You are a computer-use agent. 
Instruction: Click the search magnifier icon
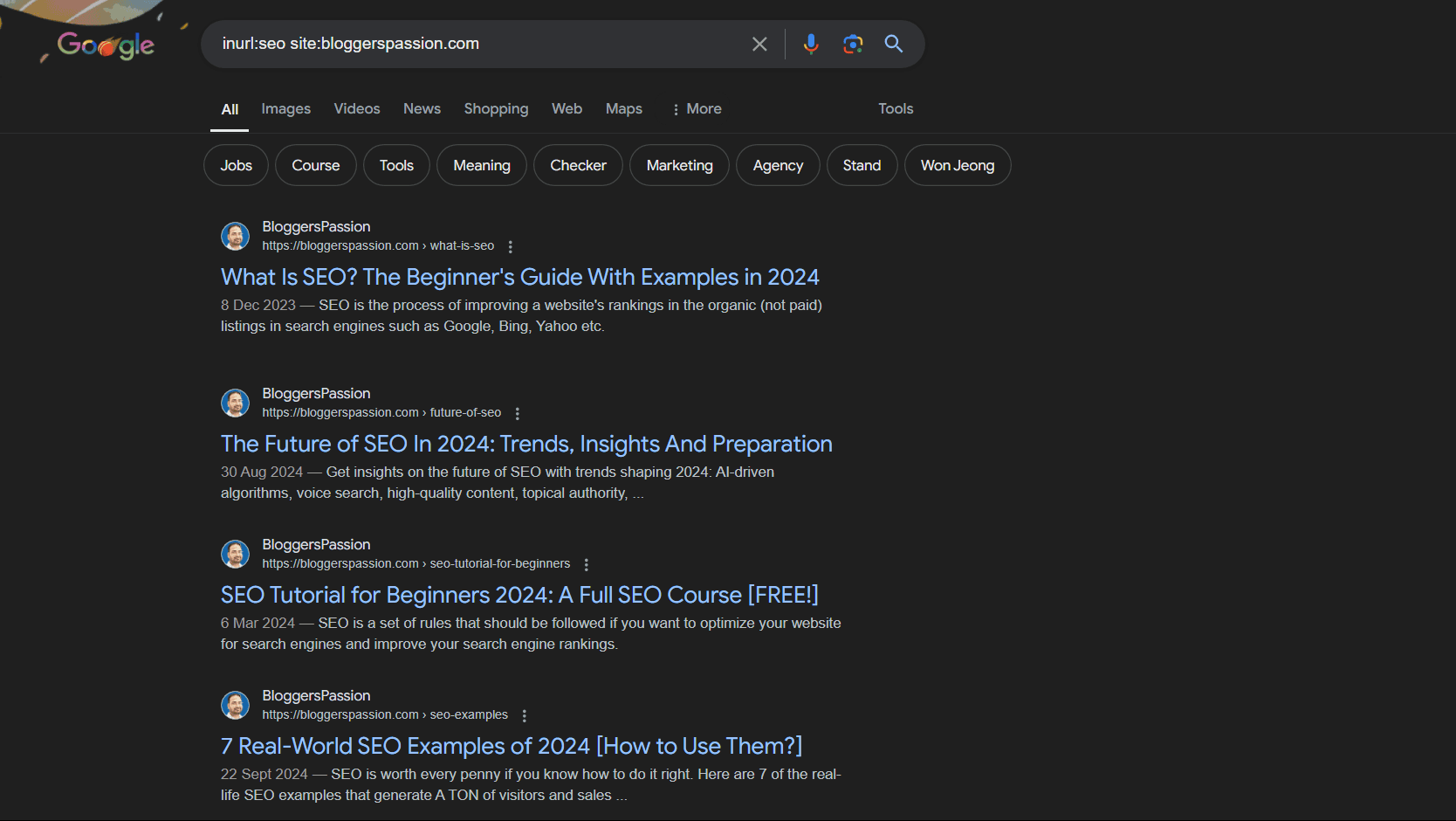[893, 44]
